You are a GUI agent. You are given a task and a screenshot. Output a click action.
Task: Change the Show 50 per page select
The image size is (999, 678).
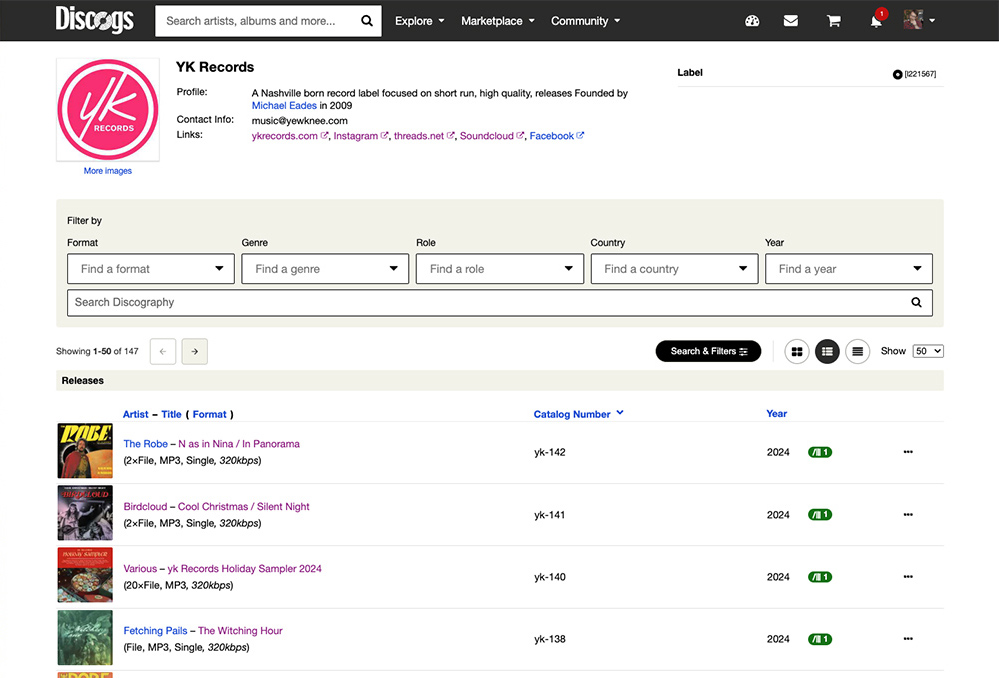click(928, 351)
